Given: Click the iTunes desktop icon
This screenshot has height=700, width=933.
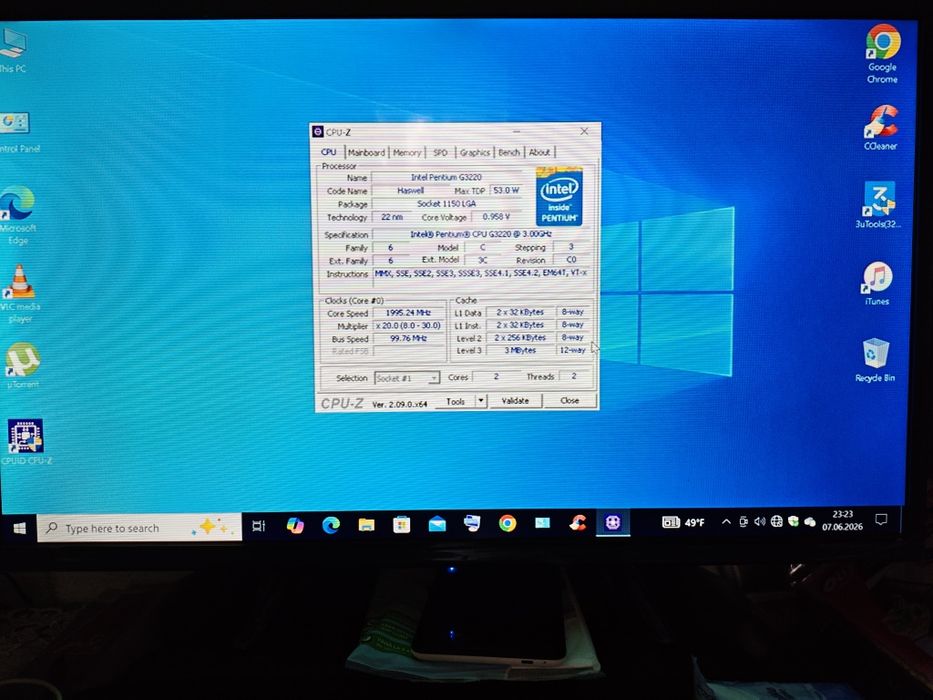Looking at the screenshot, I should [x=878, y=283].
